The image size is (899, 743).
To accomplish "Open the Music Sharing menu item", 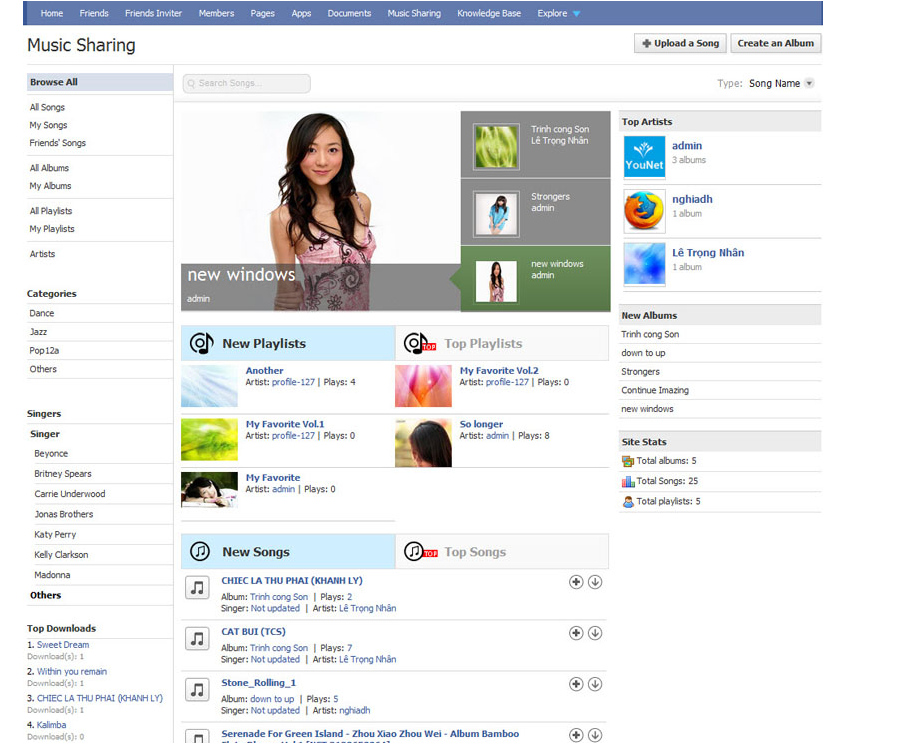I will coord(413,13).
